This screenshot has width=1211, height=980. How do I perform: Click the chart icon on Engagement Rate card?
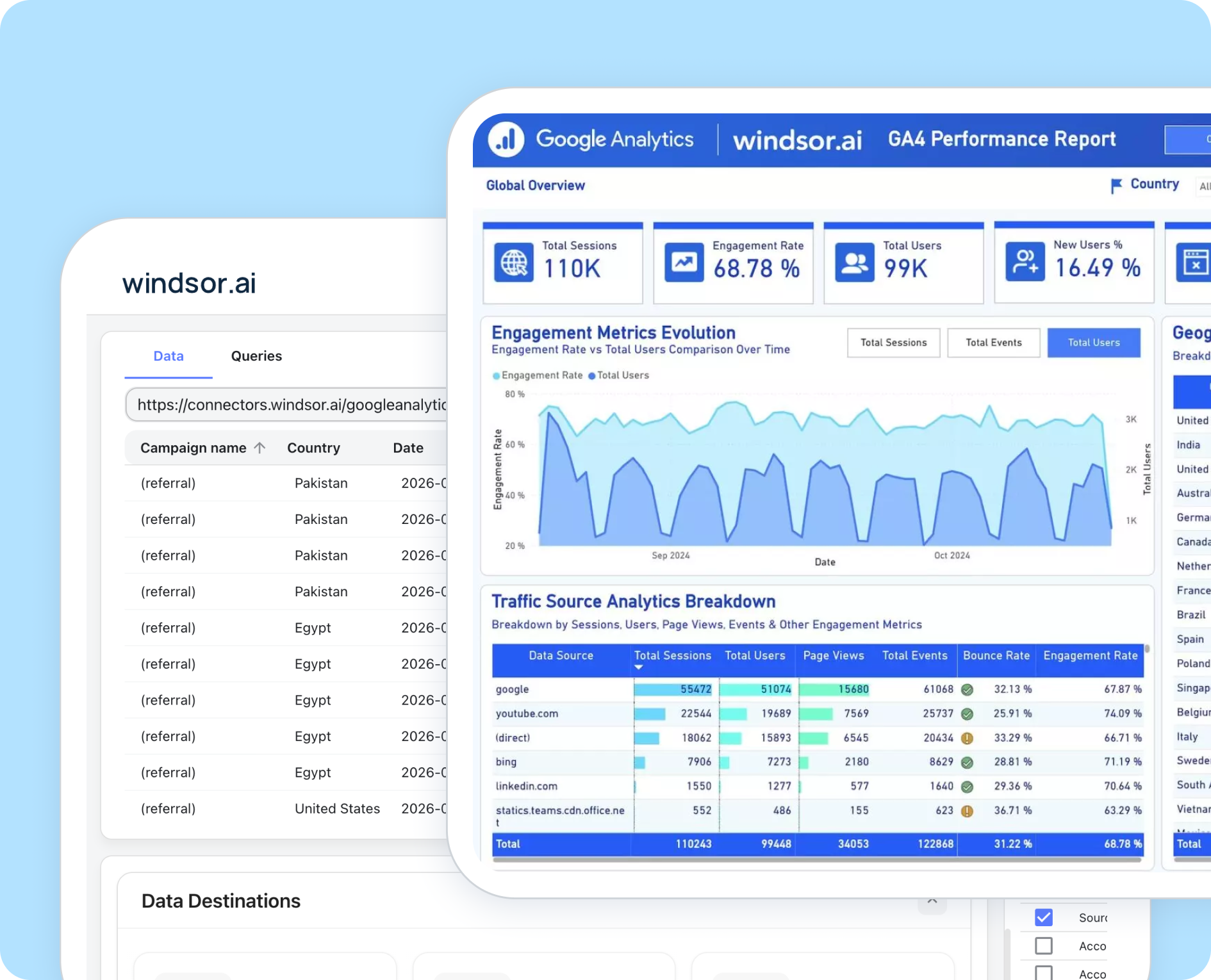683,261
